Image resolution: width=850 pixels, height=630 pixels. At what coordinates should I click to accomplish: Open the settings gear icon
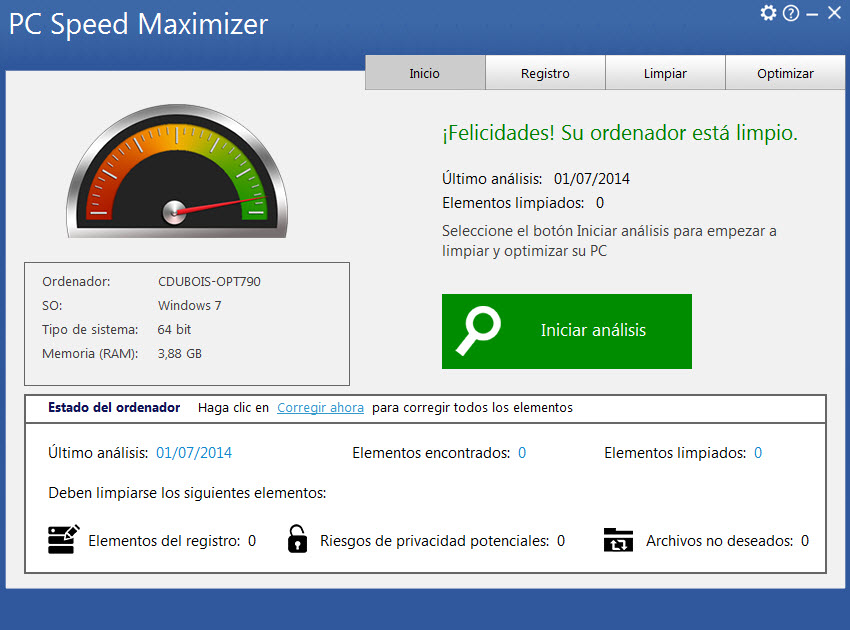pos(768,12)
